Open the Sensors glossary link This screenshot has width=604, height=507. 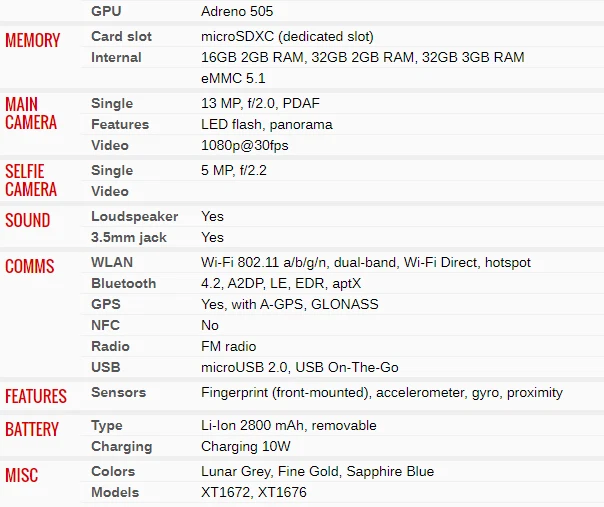118,393
